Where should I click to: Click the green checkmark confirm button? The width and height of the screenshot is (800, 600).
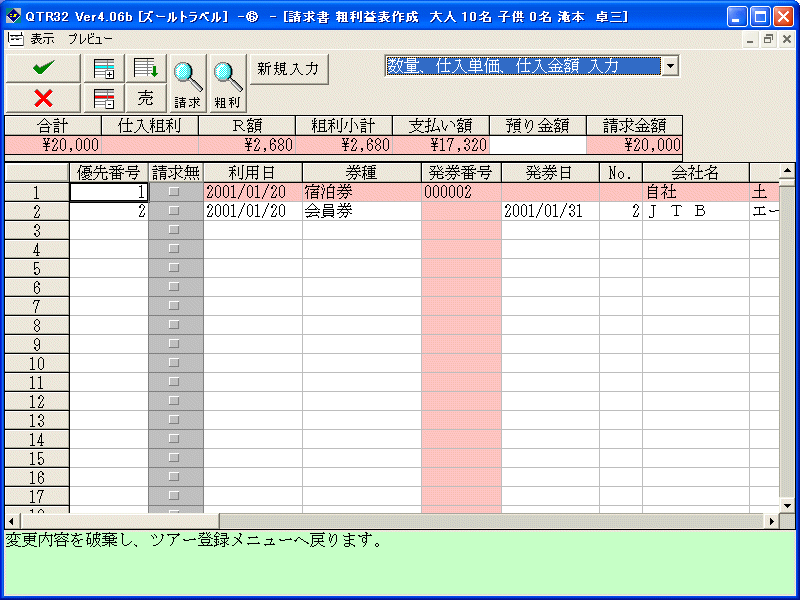coord(42,68)
